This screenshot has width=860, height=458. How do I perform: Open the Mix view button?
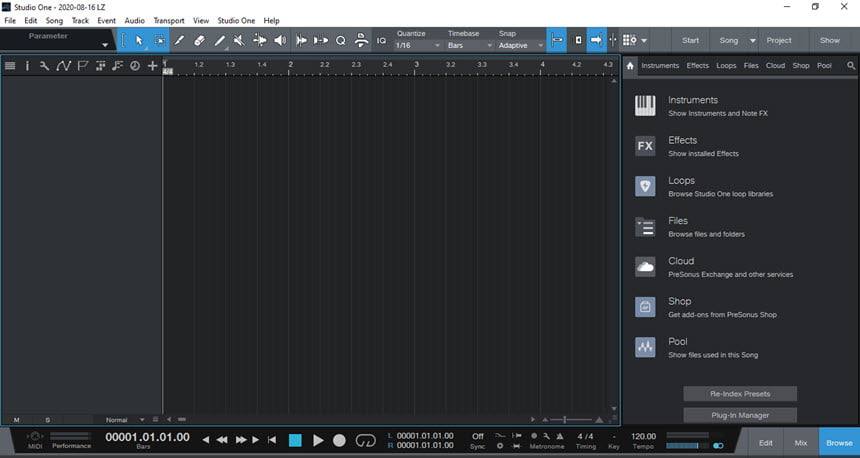(801, 443)
